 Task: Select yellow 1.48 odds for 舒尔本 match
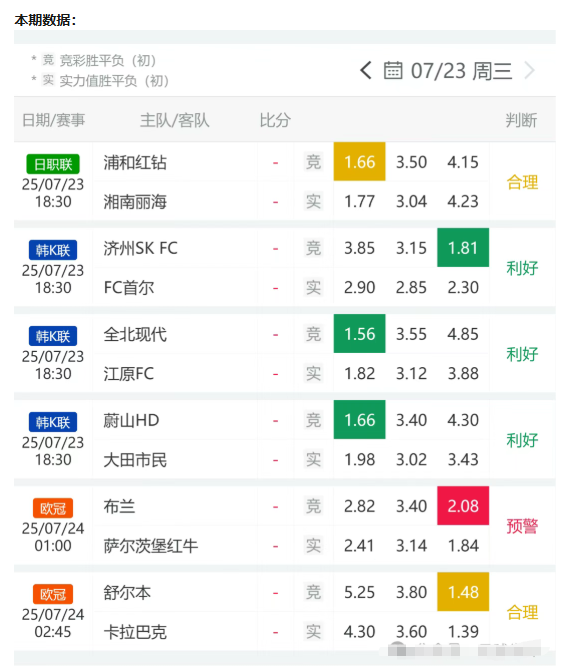coord(463,592)
